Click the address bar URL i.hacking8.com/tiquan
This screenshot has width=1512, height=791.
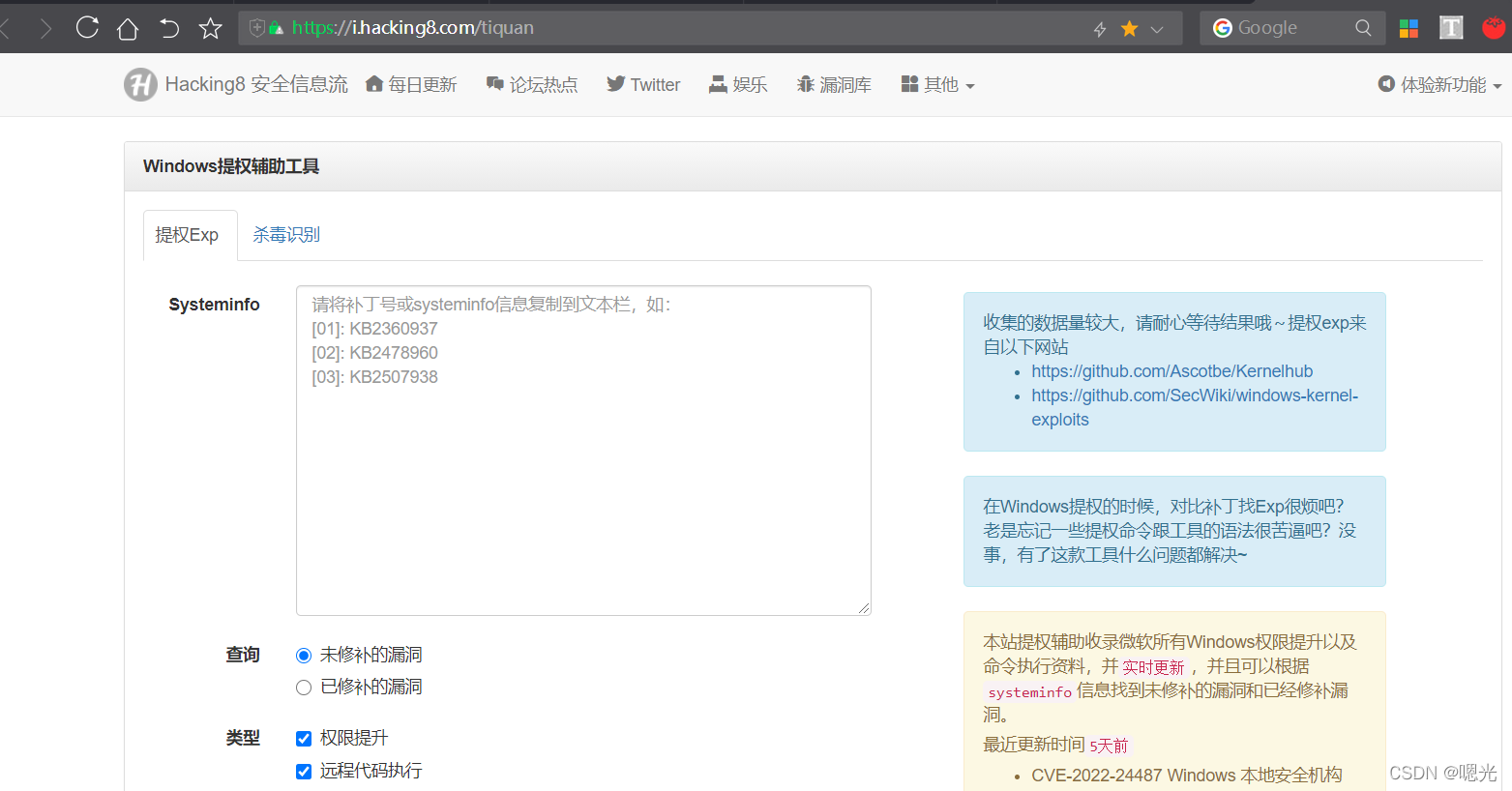(413, 28)
